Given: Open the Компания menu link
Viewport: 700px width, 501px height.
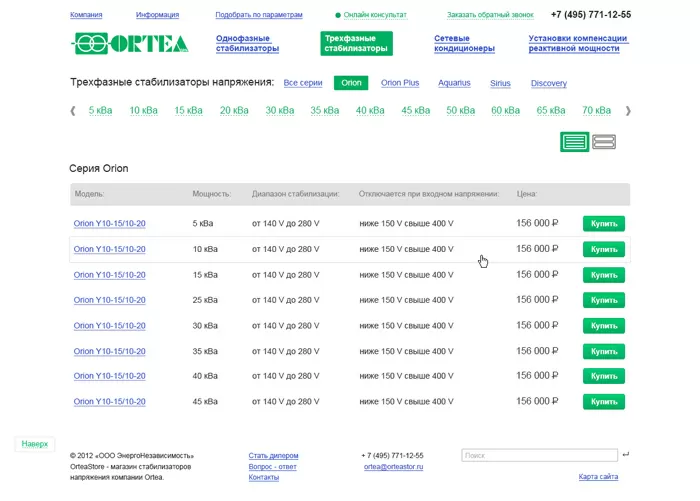Looking at the screenshot, I should pos(86,15).
